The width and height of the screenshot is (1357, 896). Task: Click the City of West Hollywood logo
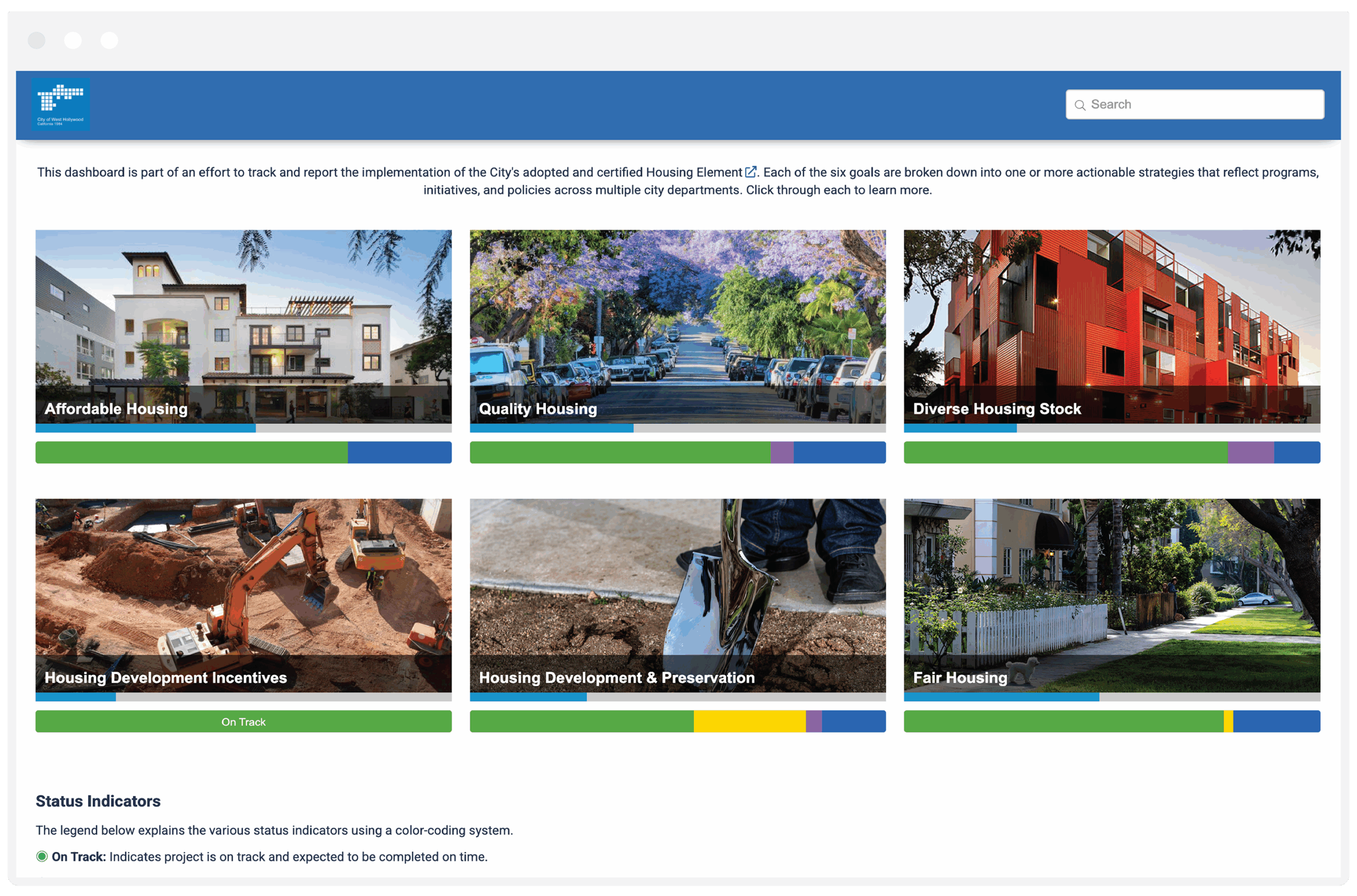(60, 104)
